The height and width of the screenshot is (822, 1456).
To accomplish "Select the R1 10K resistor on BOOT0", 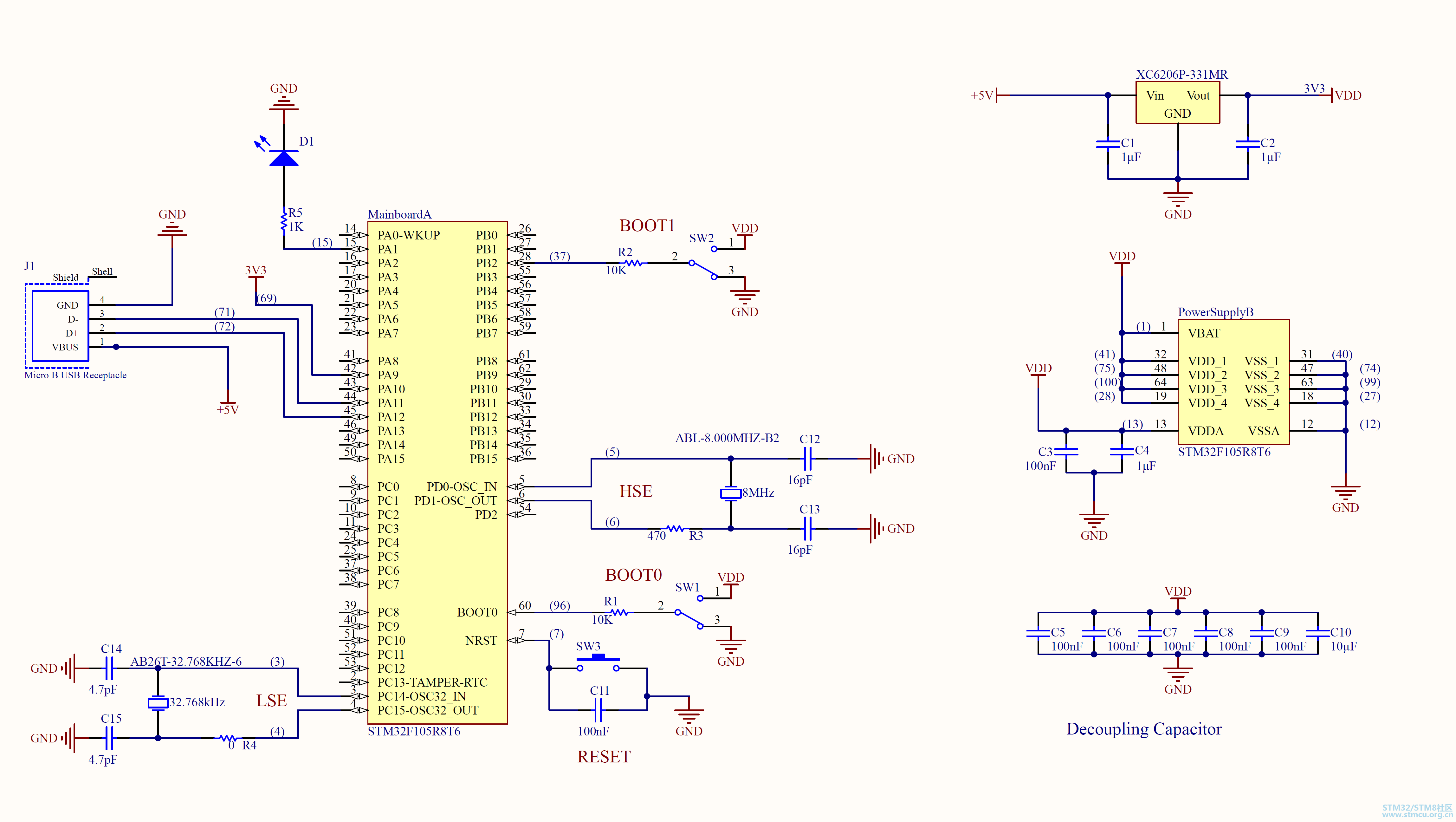I will click(619, 612).
